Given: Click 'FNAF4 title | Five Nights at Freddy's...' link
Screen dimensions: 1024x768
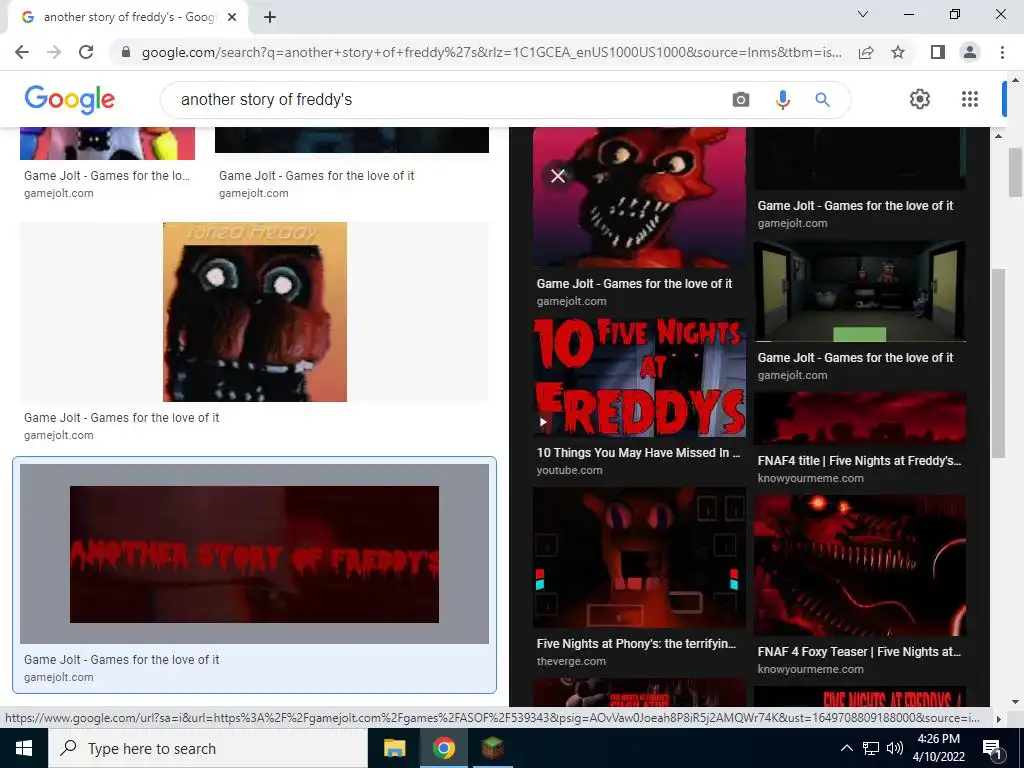Looking at the screenshot, I should [x=859, y=460].
